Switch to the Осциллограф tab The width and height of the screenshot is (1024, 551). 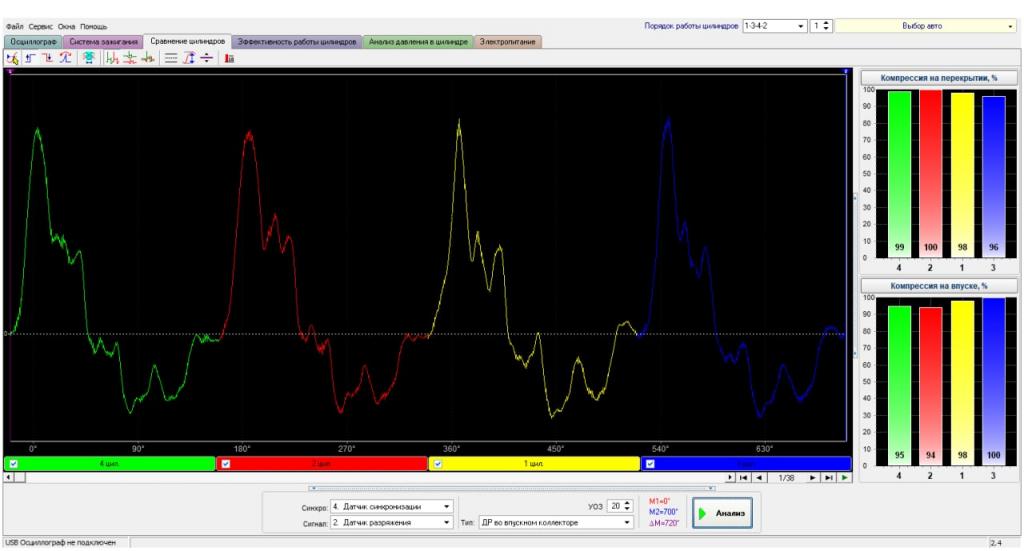[33, 42]
